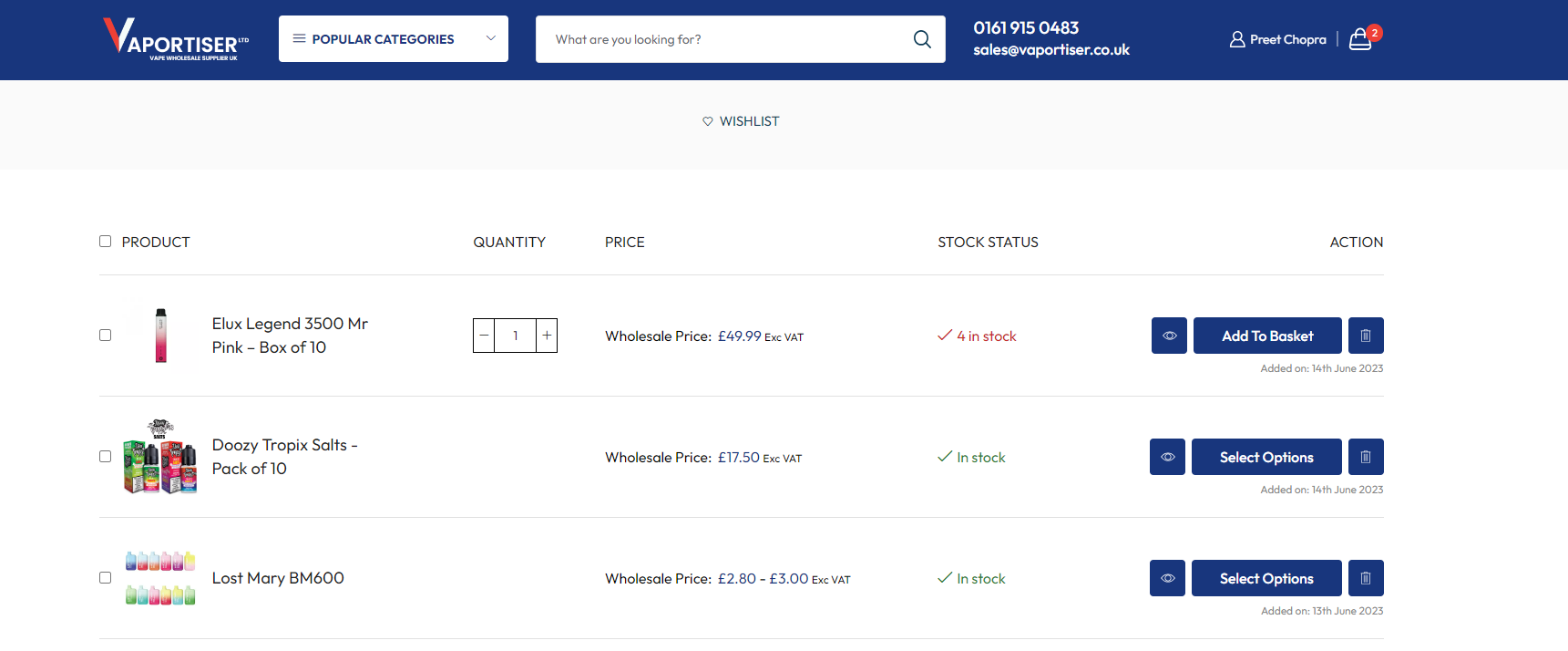Screen dimensions: 1568x651
Task: Tick the select-all PRODUCT checkbox
Action: point(105,242)
